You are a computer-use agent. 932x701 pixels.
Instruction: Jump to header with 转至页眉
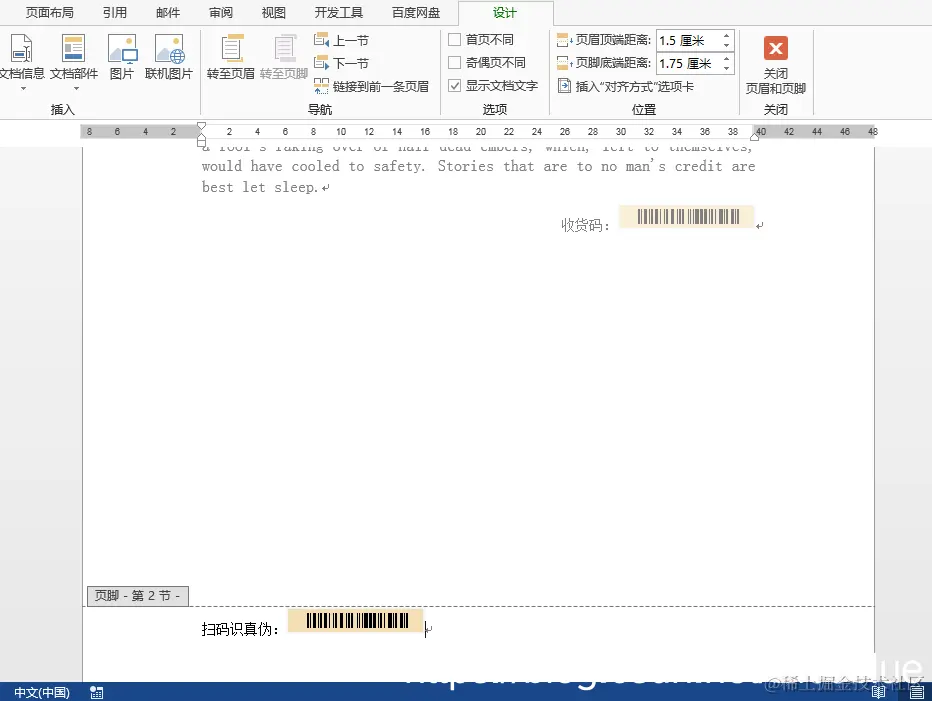(231, 57)
